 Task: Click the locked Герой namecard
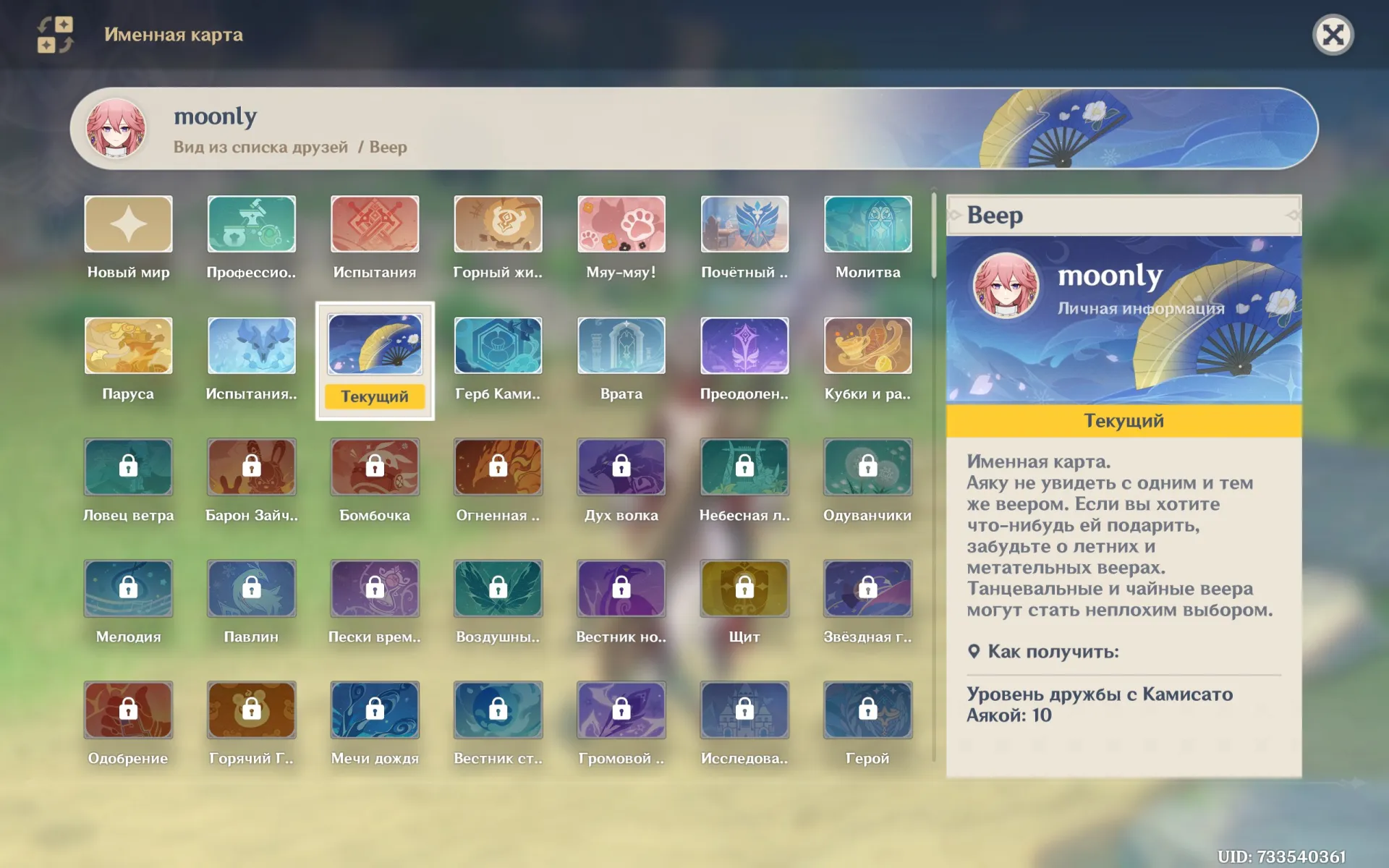point(868,710)
